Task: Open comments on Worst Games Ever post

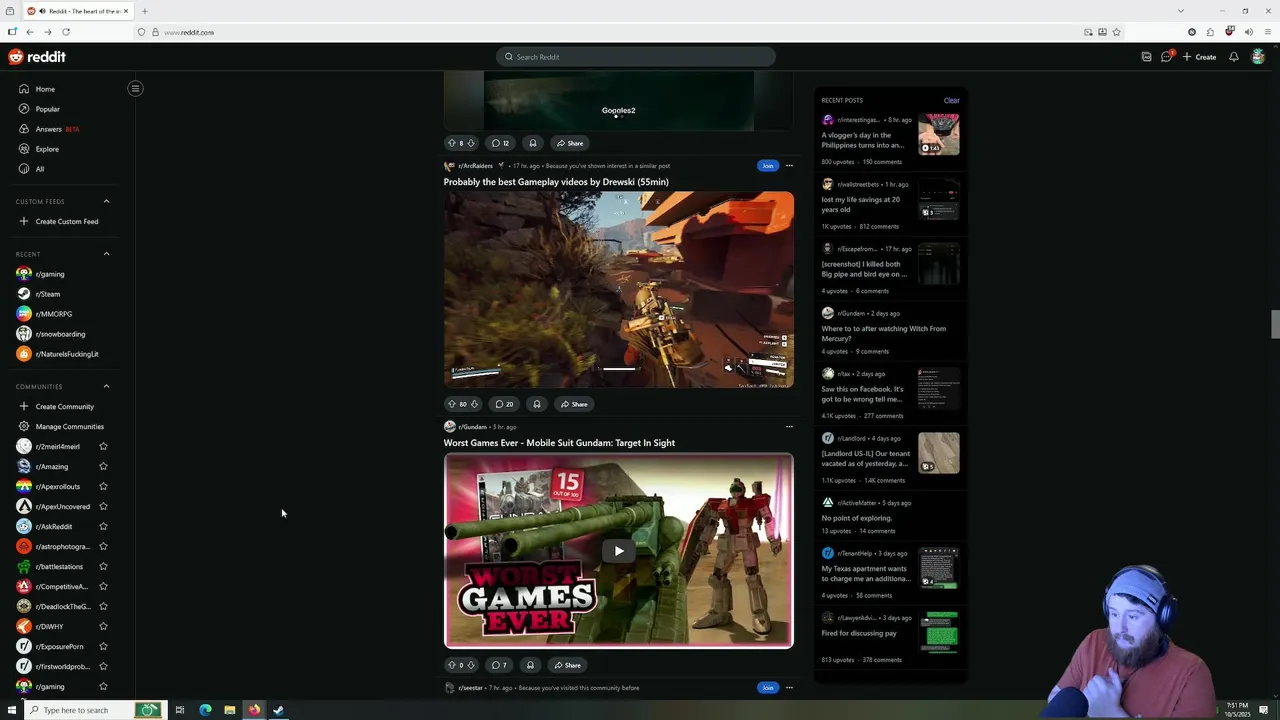Action: point(499,665)
